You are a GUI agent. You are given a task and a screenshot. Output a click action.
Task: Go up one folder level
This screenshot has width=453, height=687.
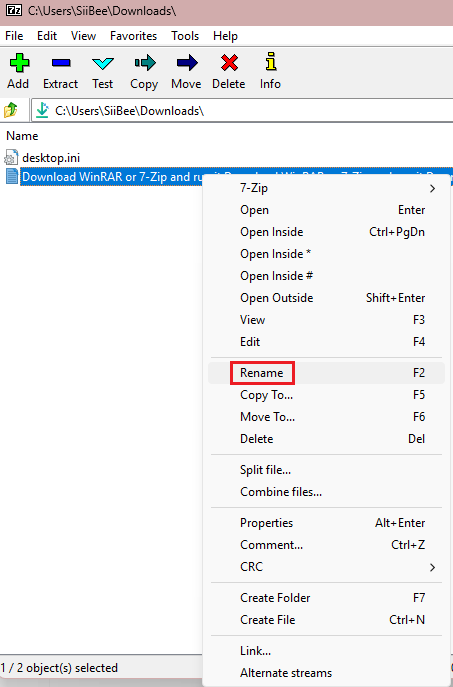(11, 110)
